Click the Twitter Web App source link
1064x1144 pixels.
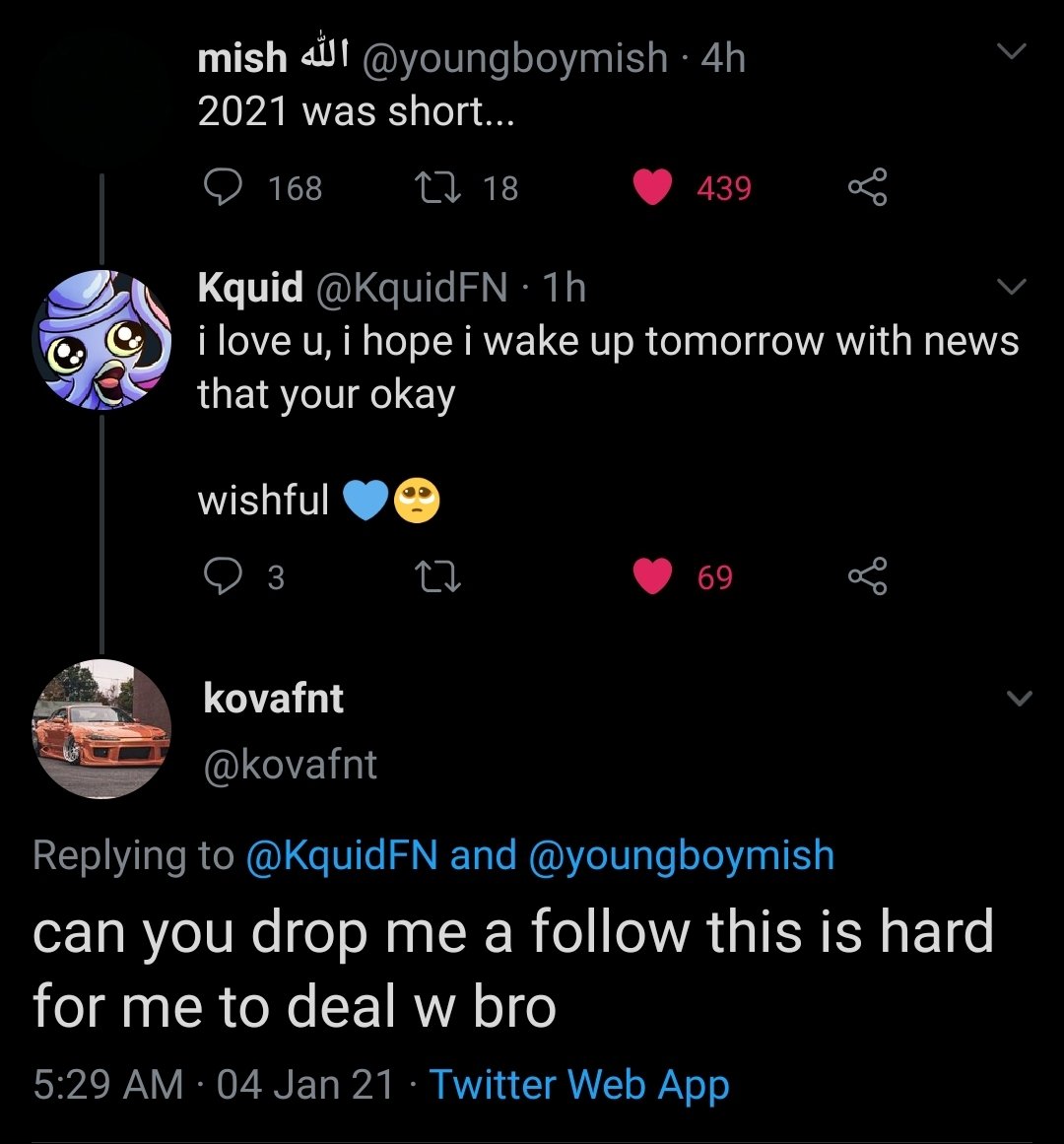pos(579,1085)
